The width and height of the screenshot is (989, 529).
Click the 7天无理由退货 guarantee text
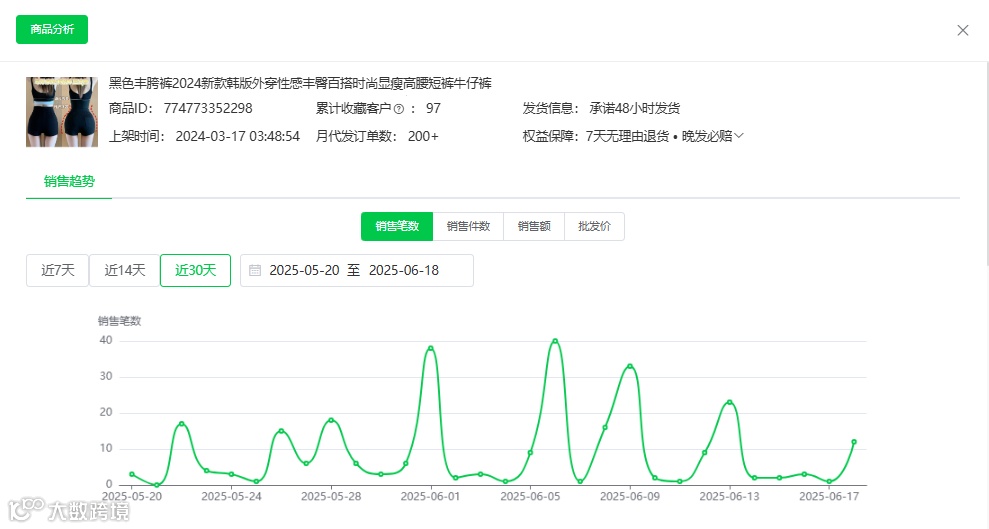tap(627, 136)
